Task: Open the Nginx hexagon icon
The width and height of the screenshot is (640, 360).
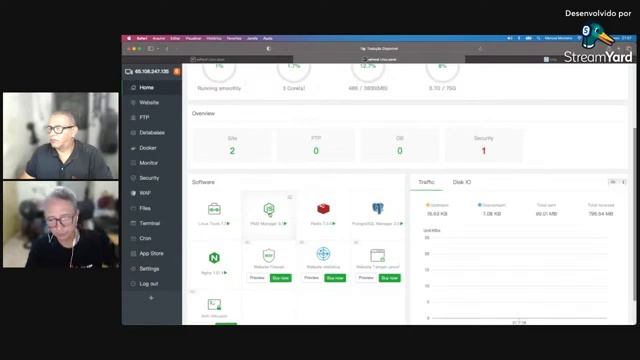Action: coord(214,258)
